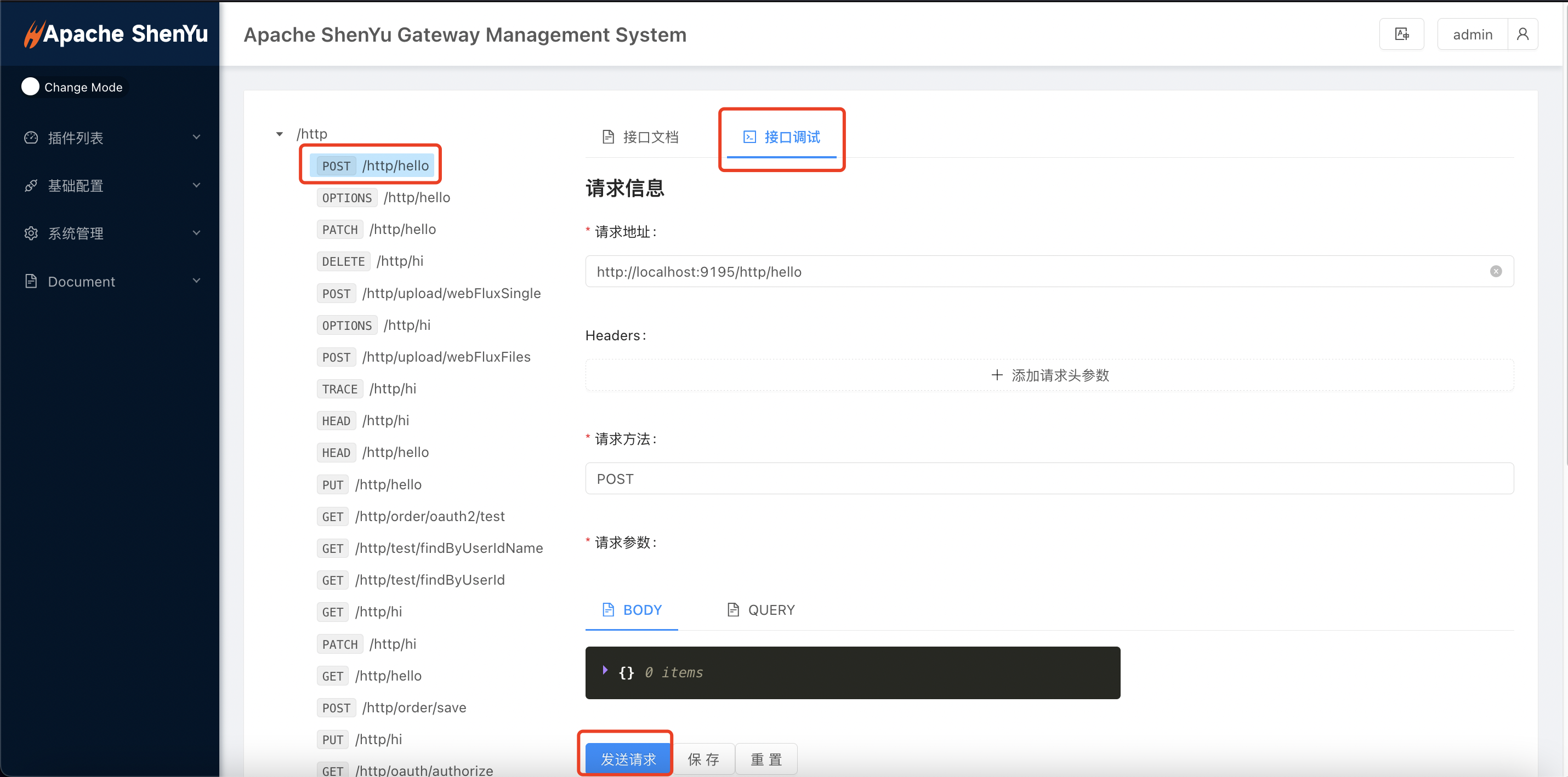Click the Document file icon in sidebar

click(x=31, y=281)
